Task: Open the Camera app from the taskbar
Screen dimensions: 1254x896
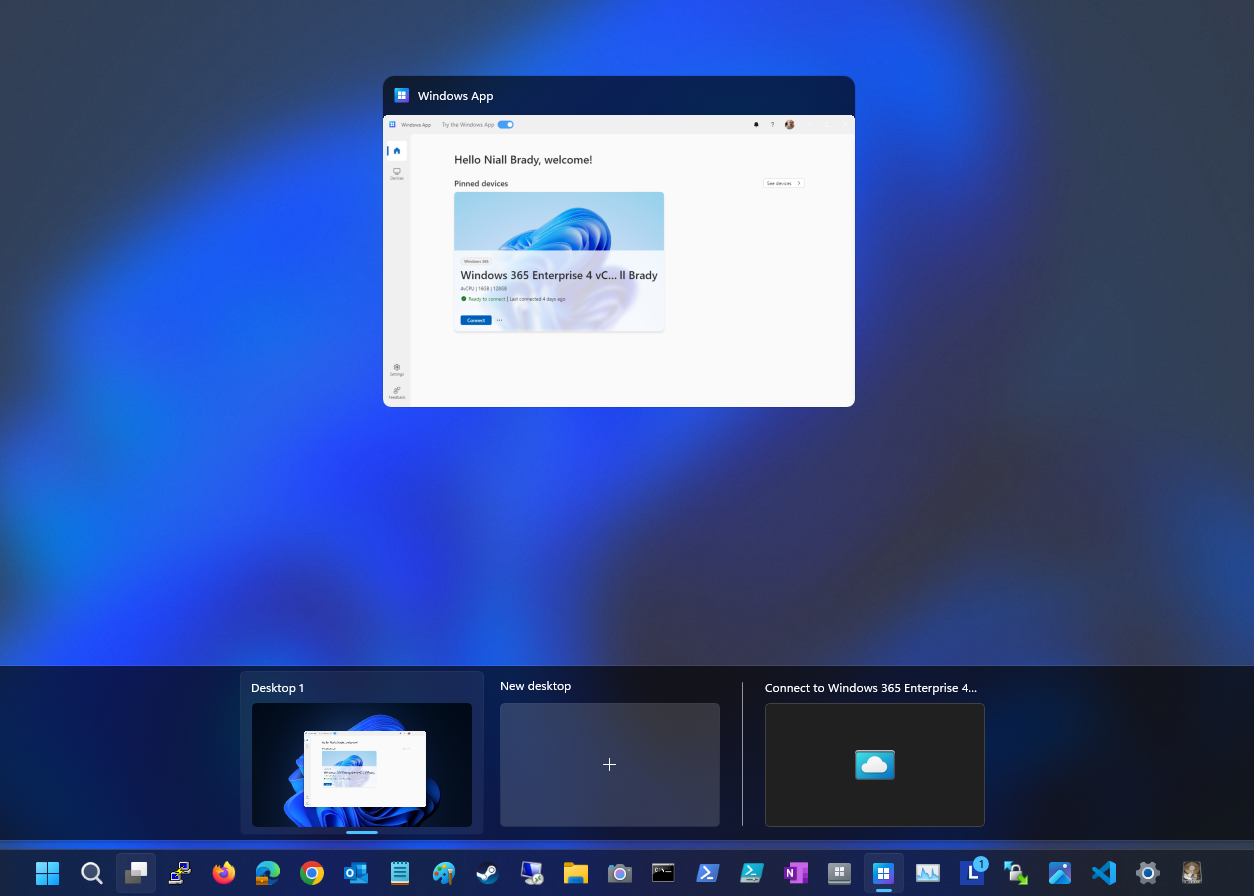Action: pyautogui.click(x=619, y=873)
